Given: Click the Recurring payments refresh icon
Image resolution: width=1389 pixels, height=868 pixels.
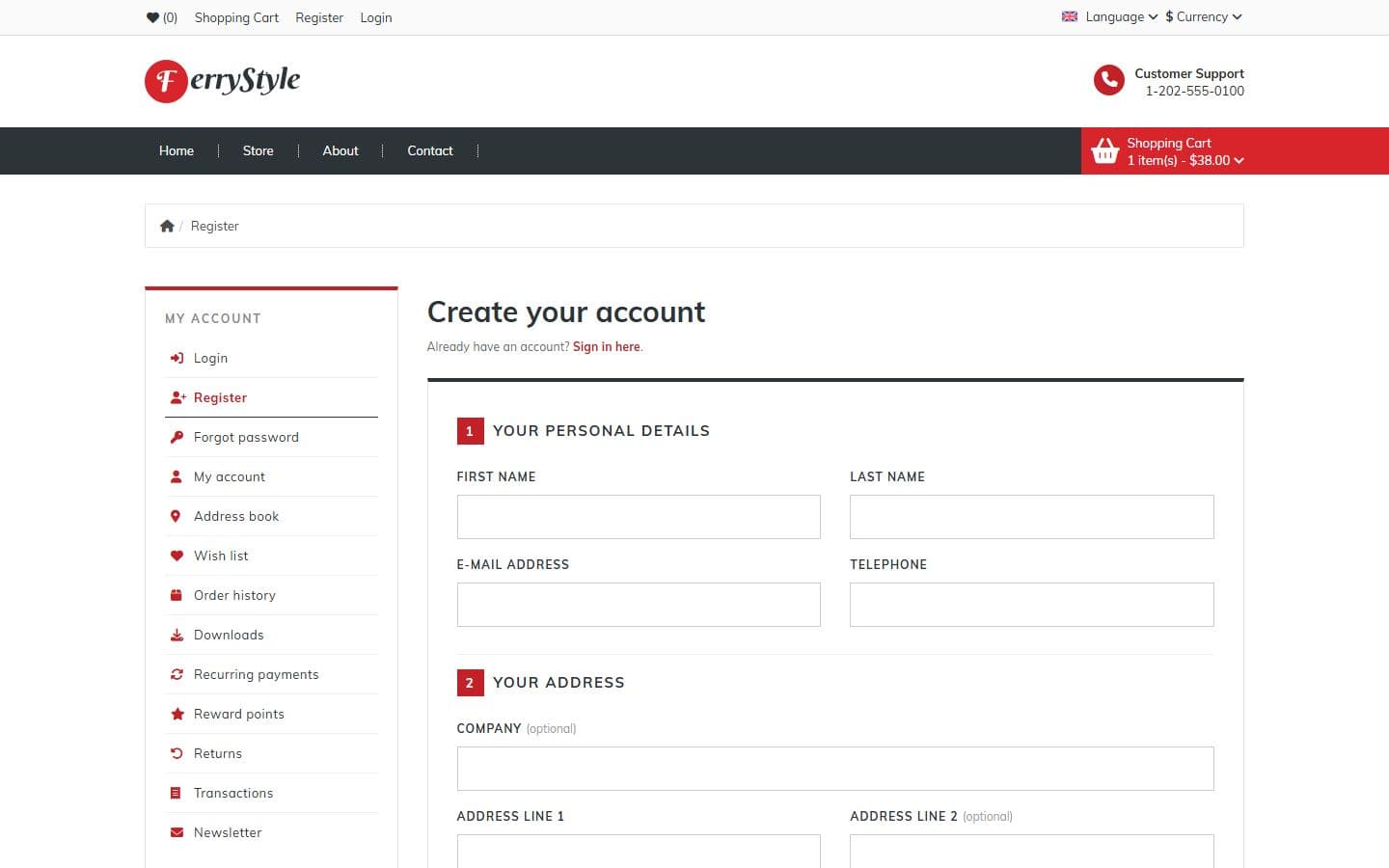Looking at the screenshot, I should click(x=177, y=674).
